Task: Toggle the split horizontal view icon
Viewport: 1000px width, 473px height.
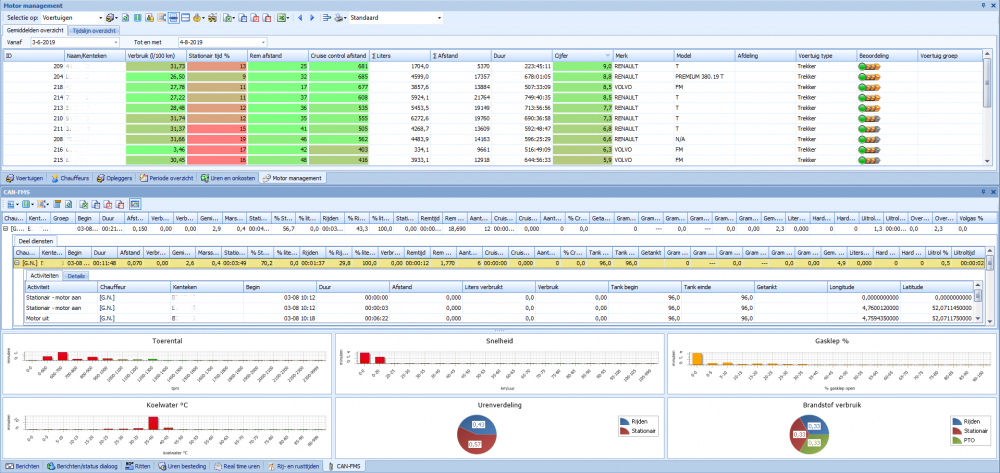Action: click(173, 18)
